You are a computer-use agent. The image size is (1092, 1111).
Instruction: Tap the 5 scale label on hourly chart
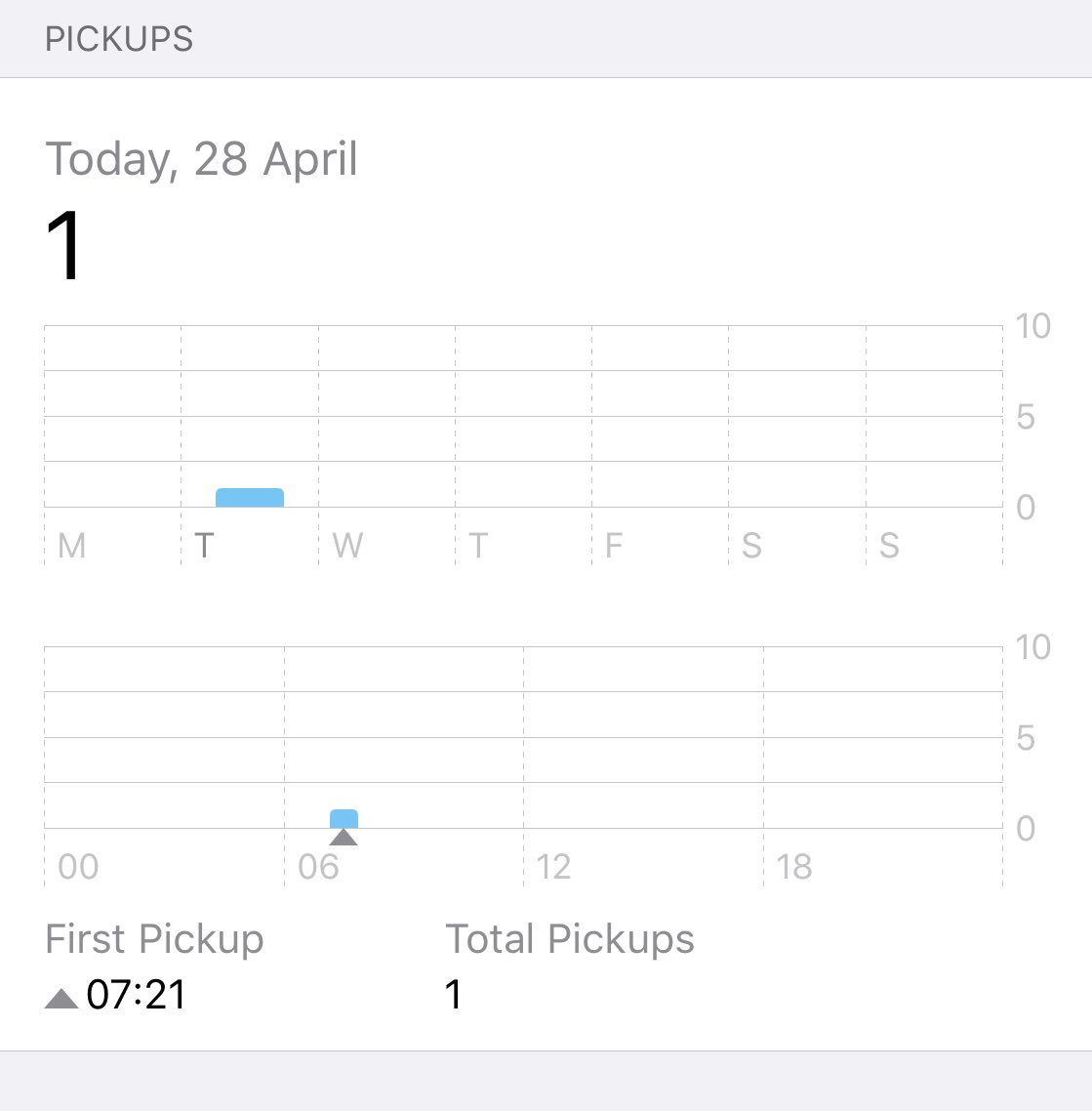1026,738
